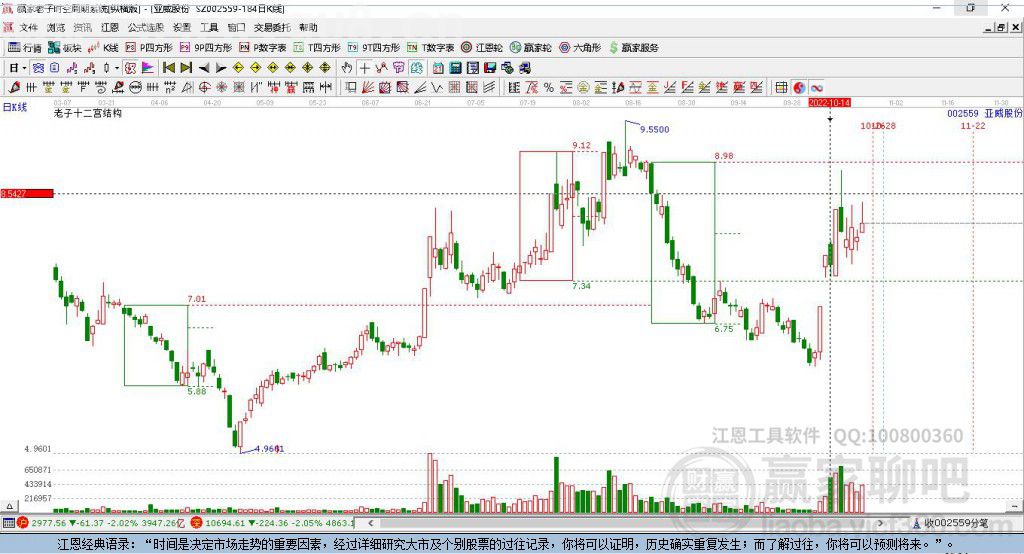Click the highlighted date marker 2022-10-14
This screenshot has height=554, width=1024.
[x=829, y=103]
